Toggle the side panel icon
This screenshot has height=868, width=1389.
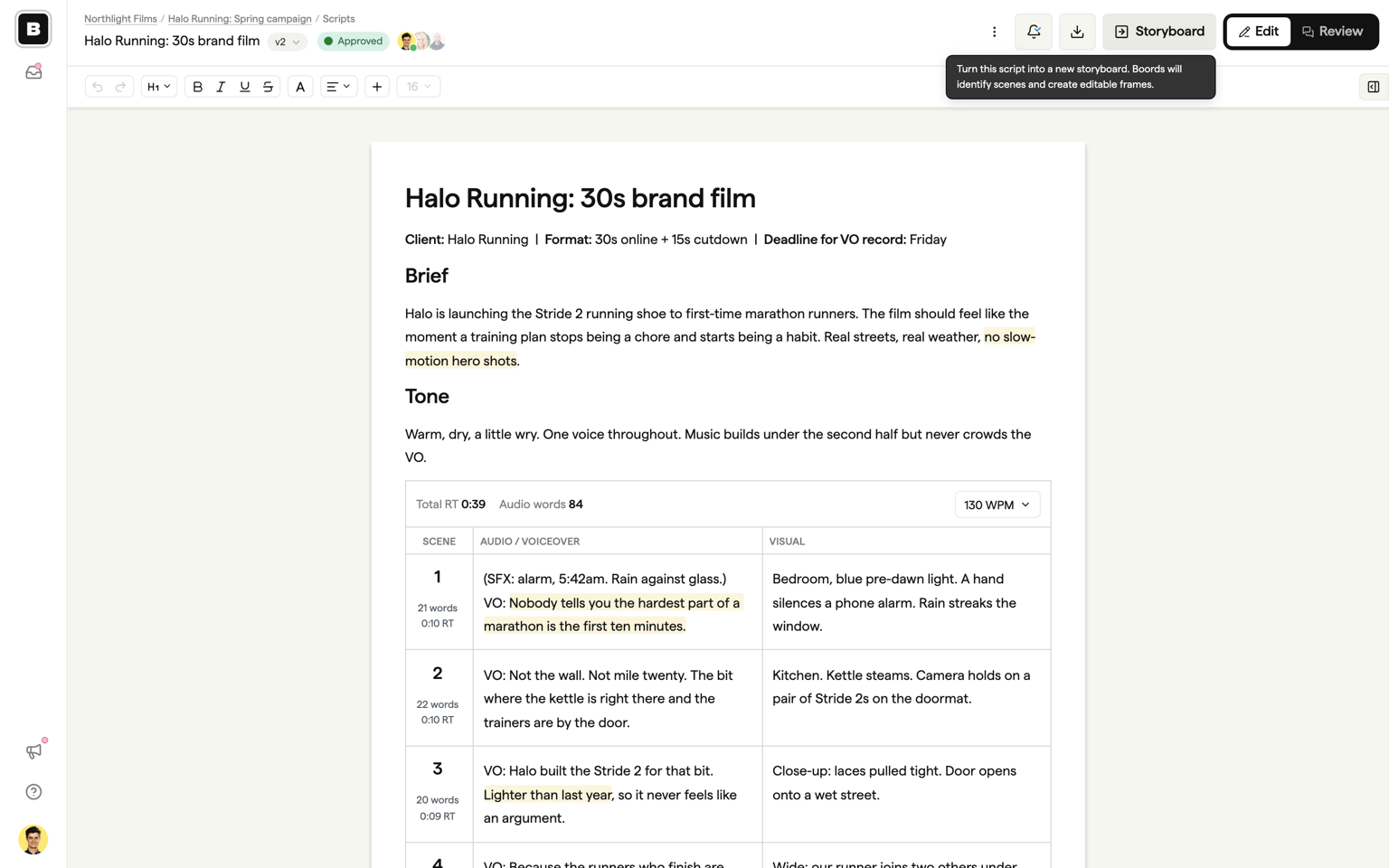point(1373,87)
